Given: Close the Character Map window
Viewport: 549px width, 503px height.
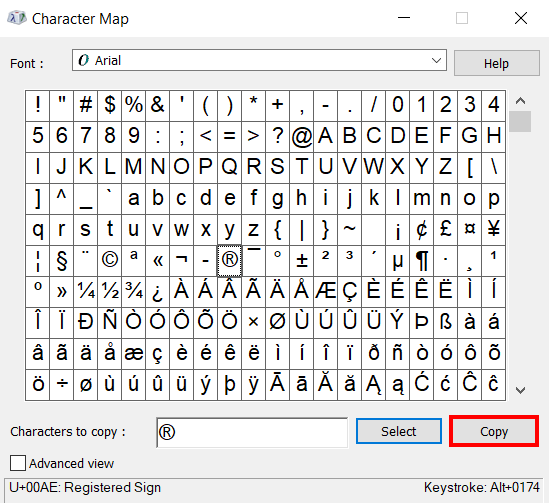Looking at the screenshot, I should coord(521,18).
